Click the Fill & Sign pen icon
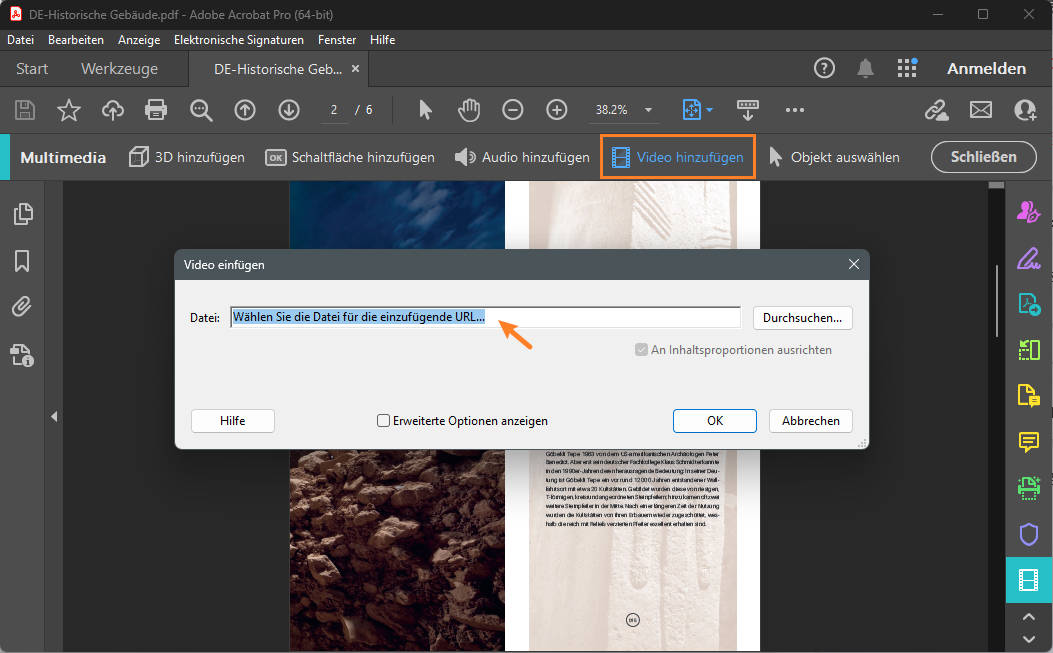The width and height of the screenshot is (1053, 653). (1028, 259)
